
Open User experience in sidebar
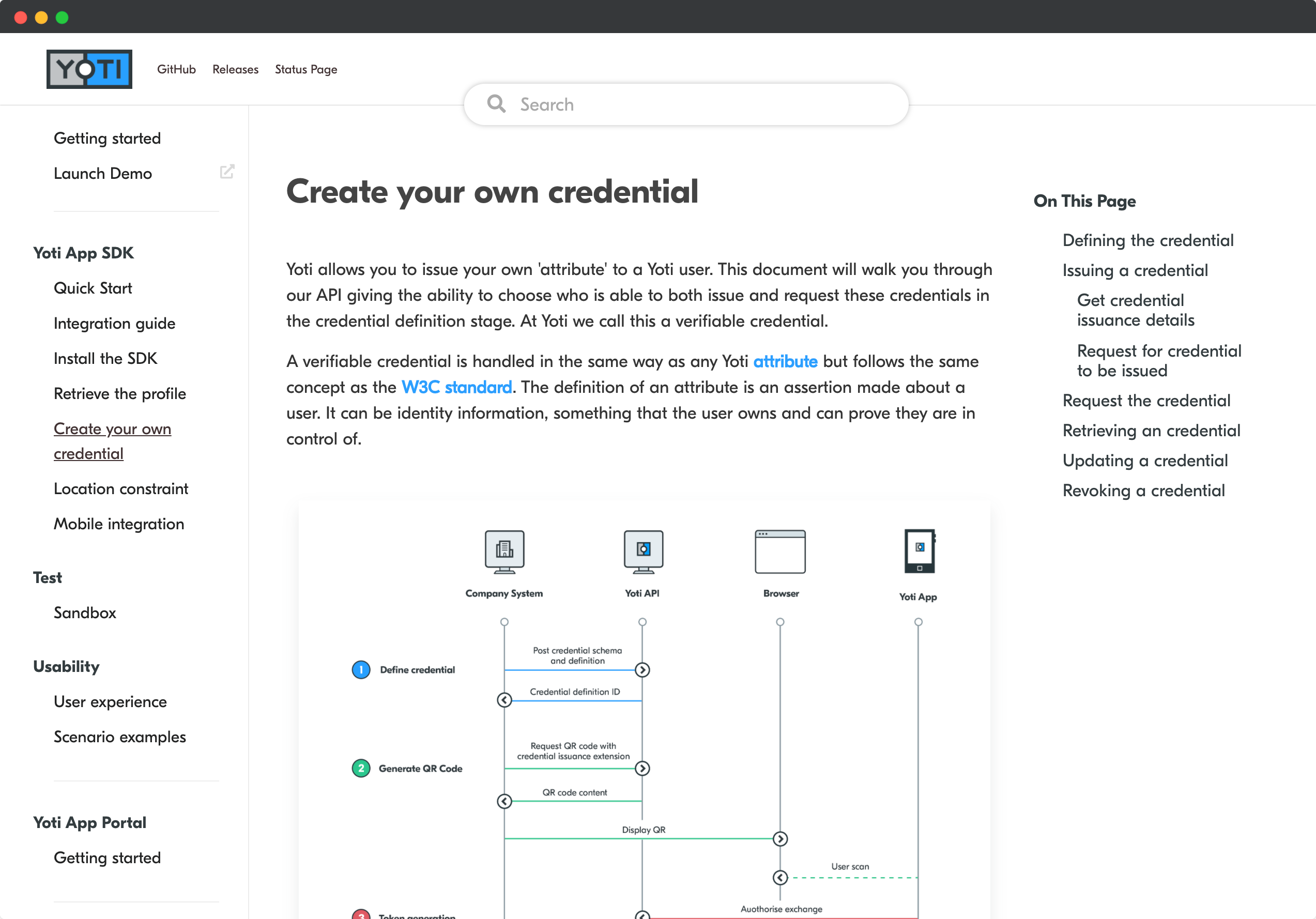pyautogui.click(x=110, y=702)
